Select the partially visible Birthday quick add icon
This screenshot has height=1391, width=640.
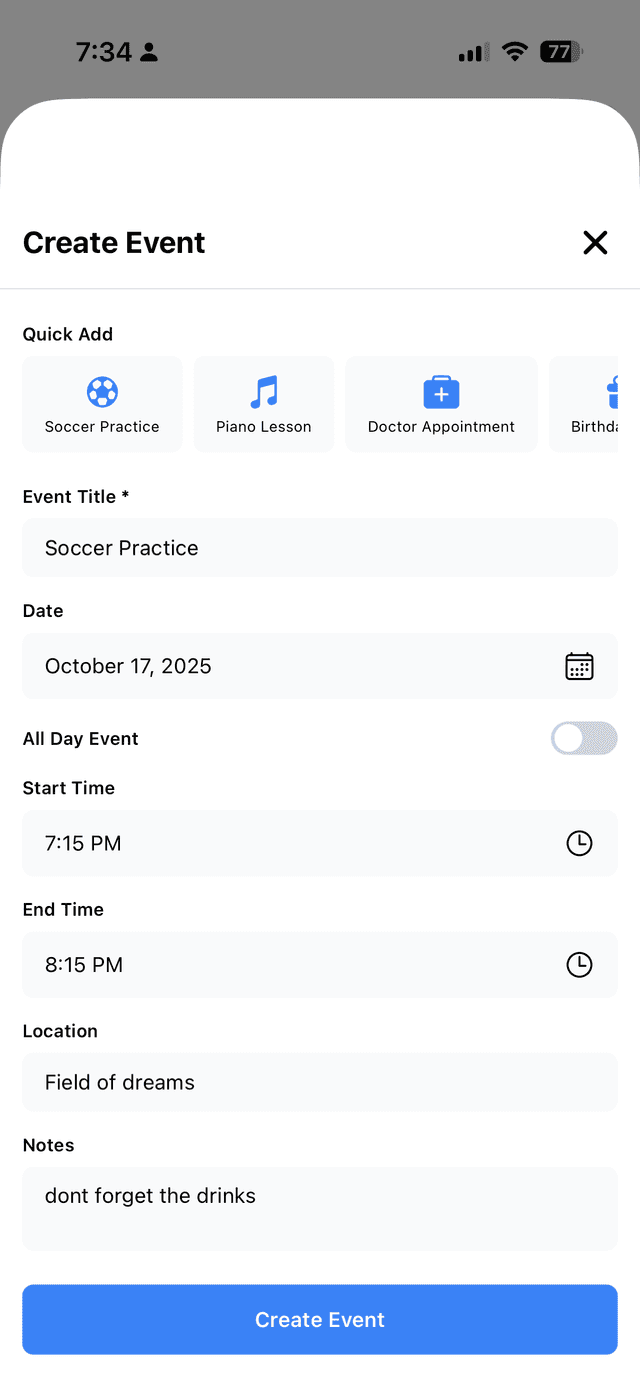[x=614, y=392]
